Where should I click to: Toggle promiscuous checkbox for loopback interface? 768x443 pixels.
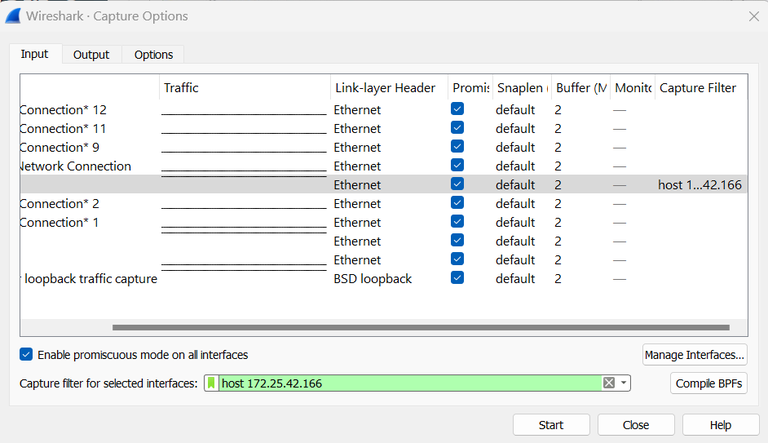457,279
